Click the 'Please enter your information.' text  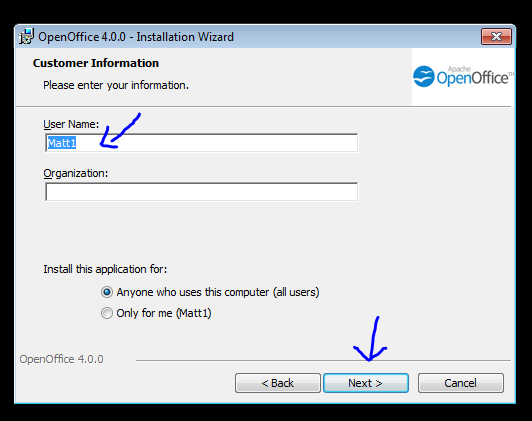(x=116, y=85)
